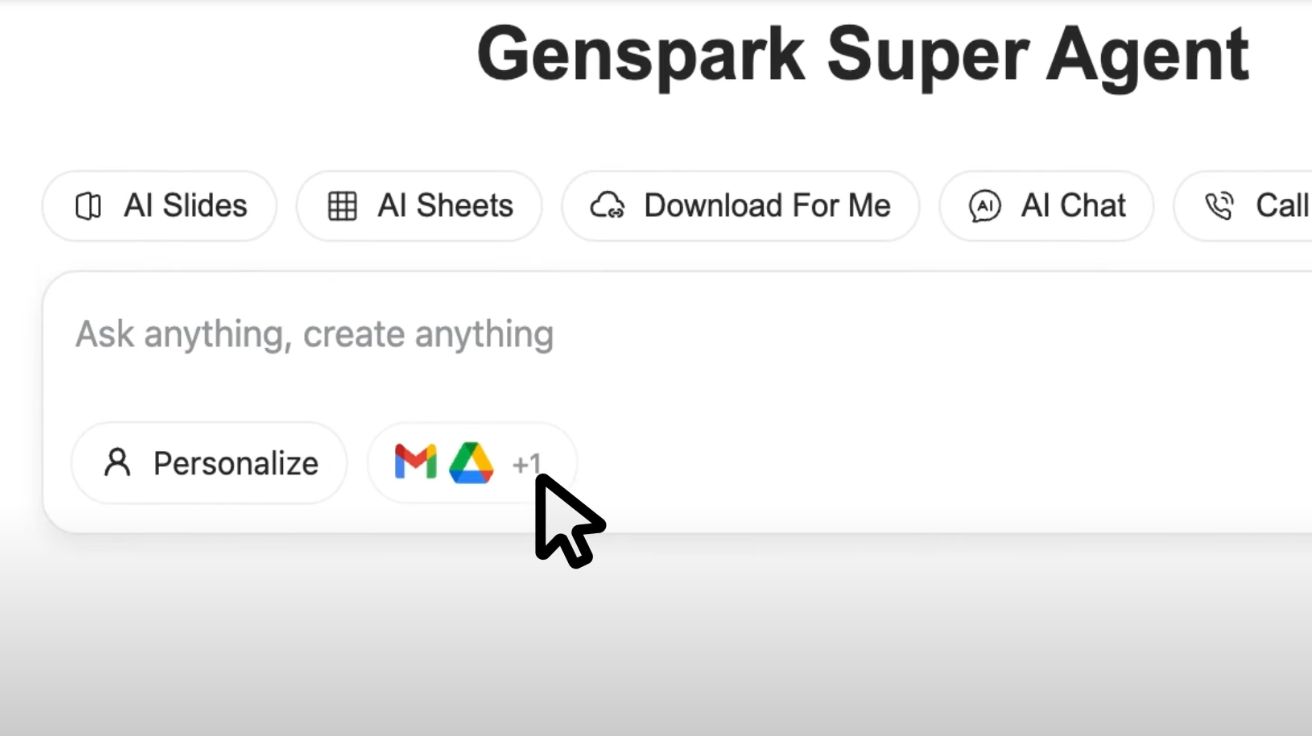Image resolution: width=1312 pixels, height=736 pixels.
Task: Select the AI Sheets label text
Action: (x=445, y=206)
